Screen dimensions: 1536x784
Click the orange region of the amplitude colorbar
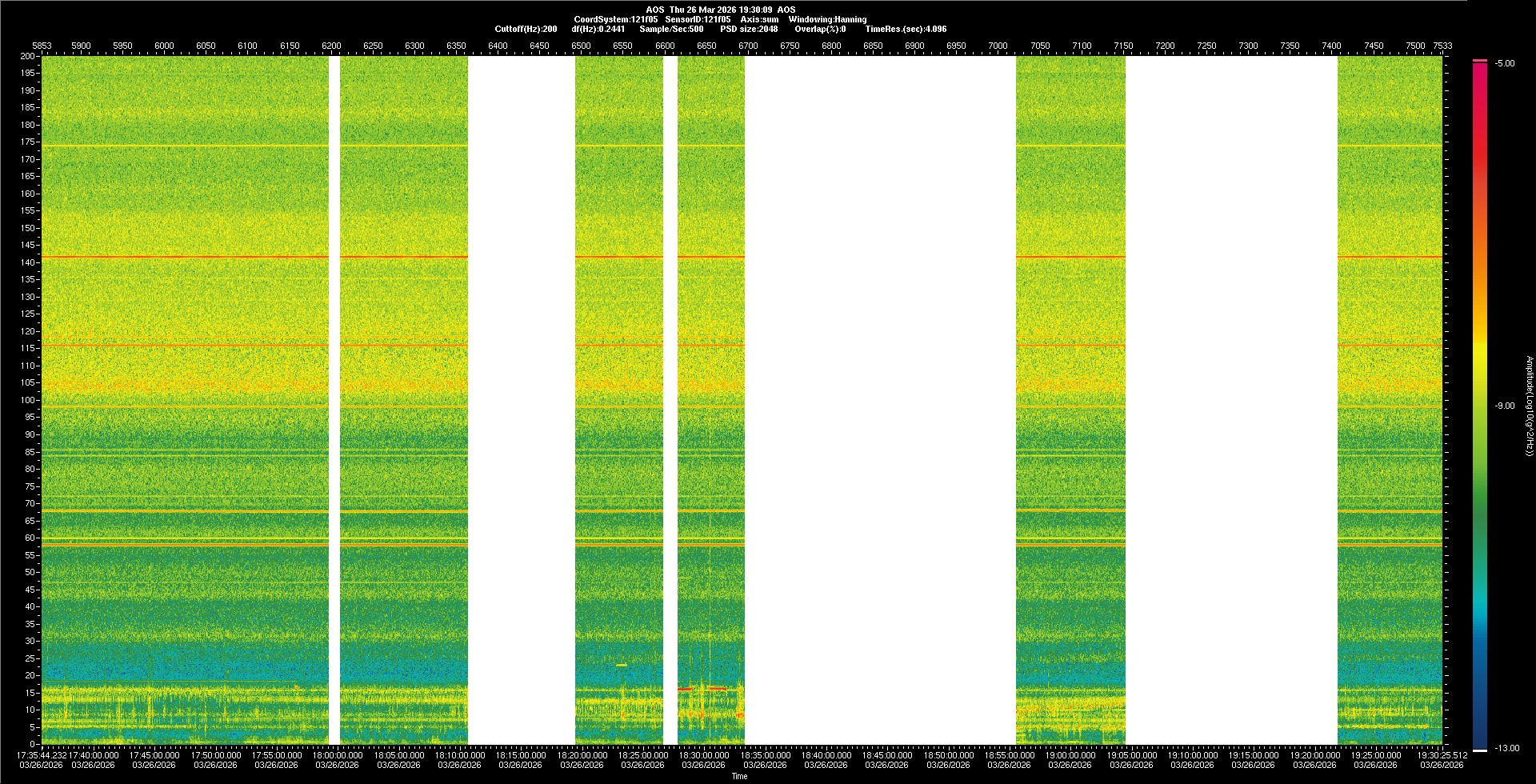tap(1480, 264)
